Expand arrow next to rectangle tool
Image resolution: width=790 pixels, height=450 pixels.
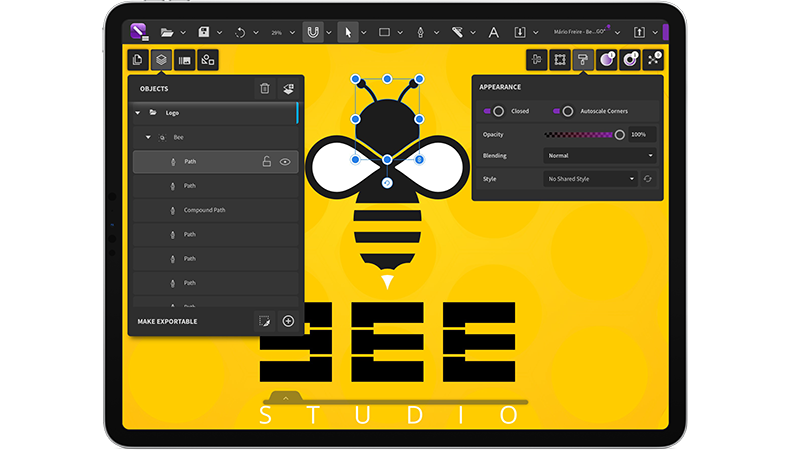point(400,33)
